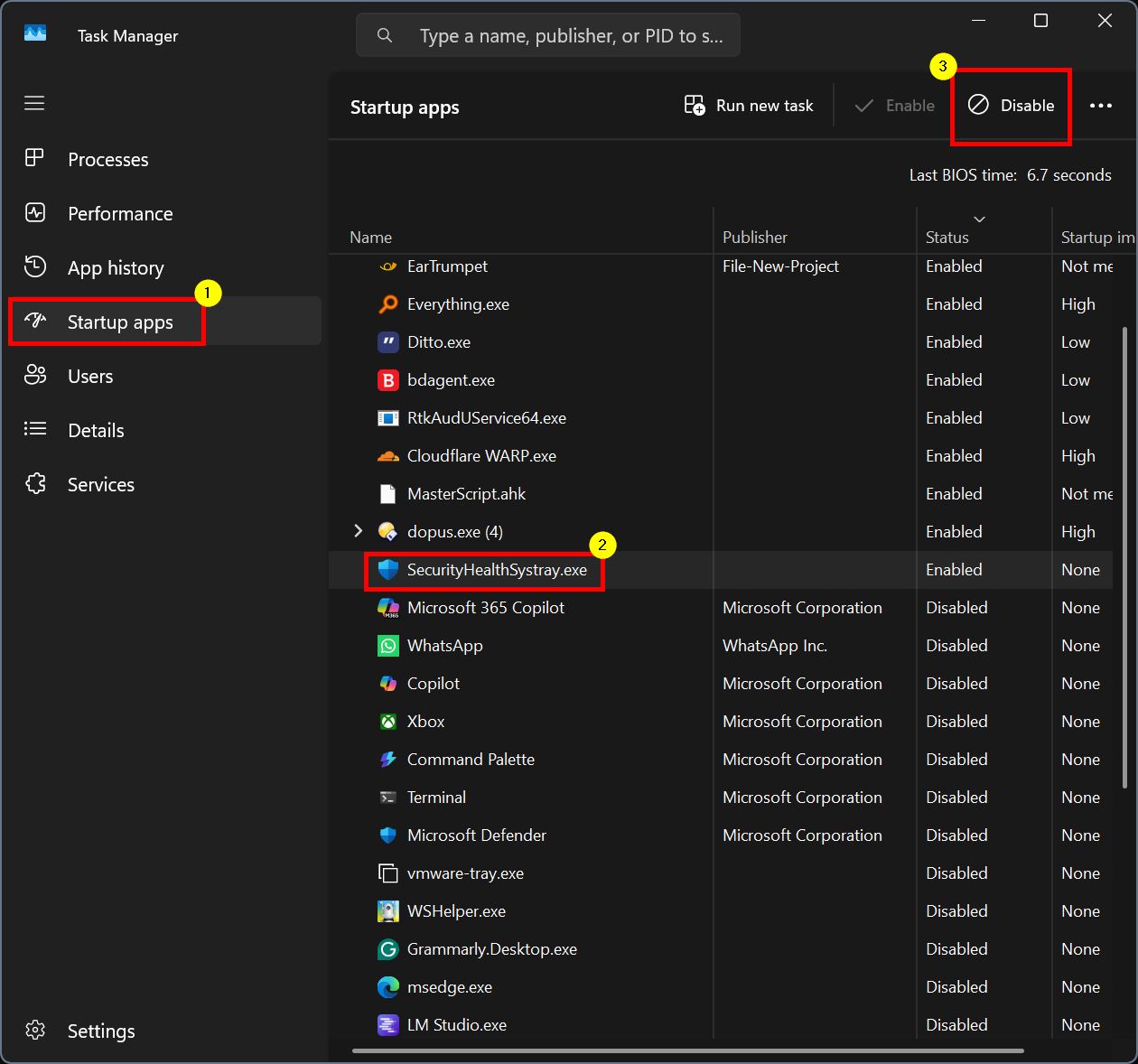Click the search magnifier icon
This screenshot has height=1064, width=1138.
385,35
